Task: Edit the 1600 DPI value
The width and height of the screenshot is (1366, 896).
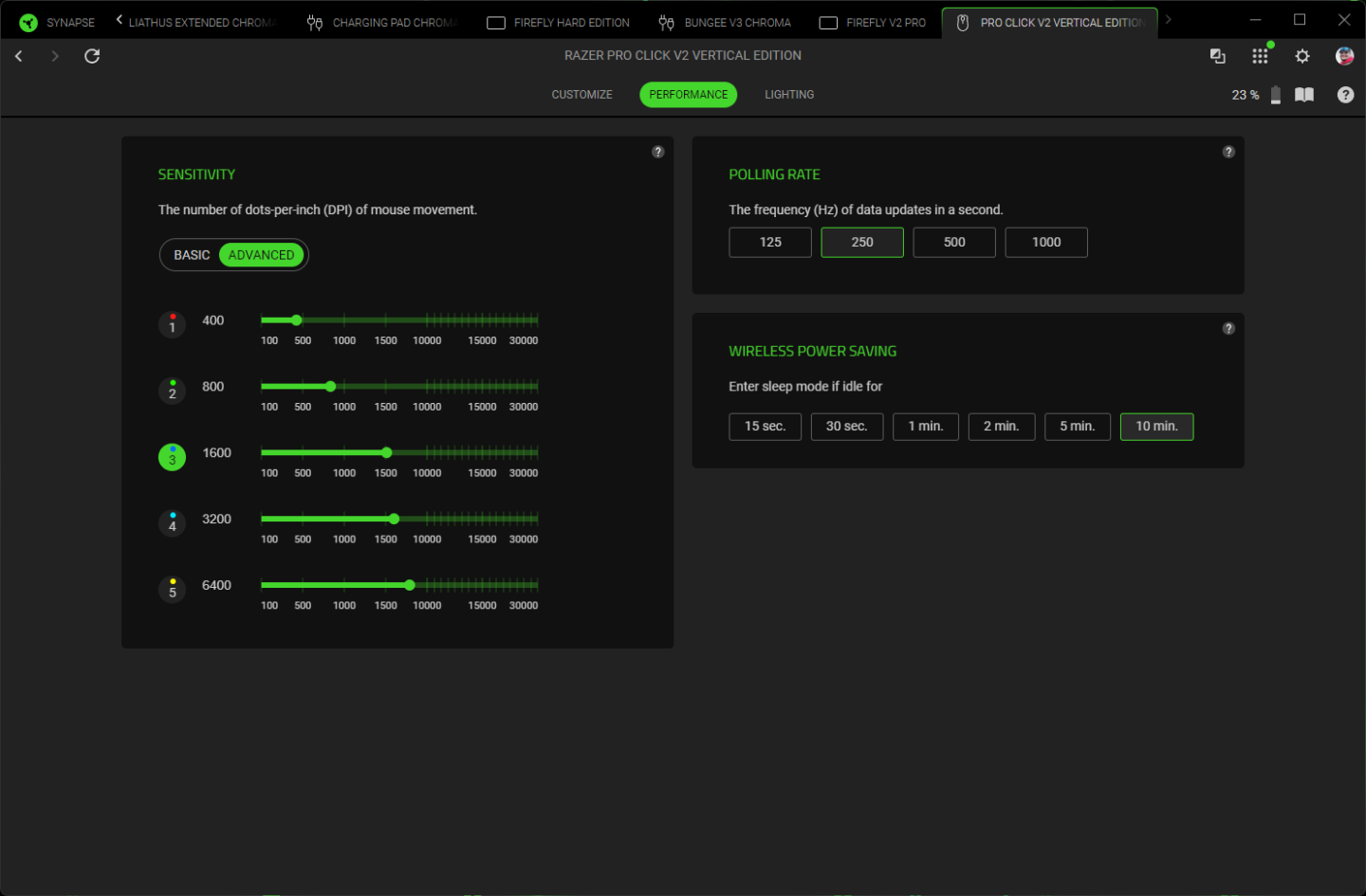Action: coord(216,453)
